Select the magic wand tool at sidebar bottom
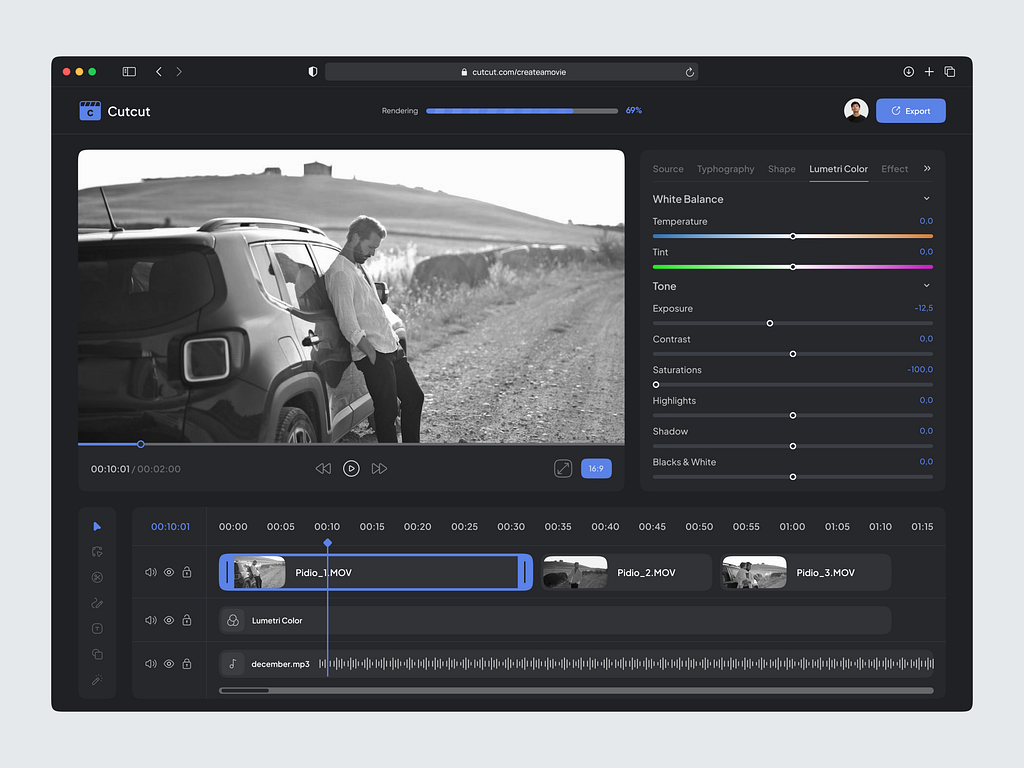1024x768 pixels. point(97,680)
